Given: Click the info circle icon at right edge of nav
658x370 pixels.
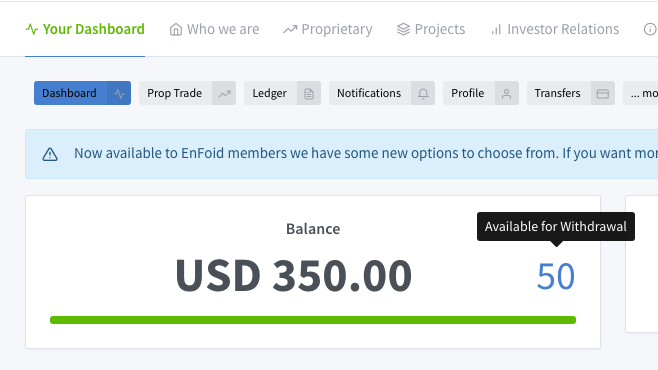Looking at the screenshot, I should coord(650,29).
